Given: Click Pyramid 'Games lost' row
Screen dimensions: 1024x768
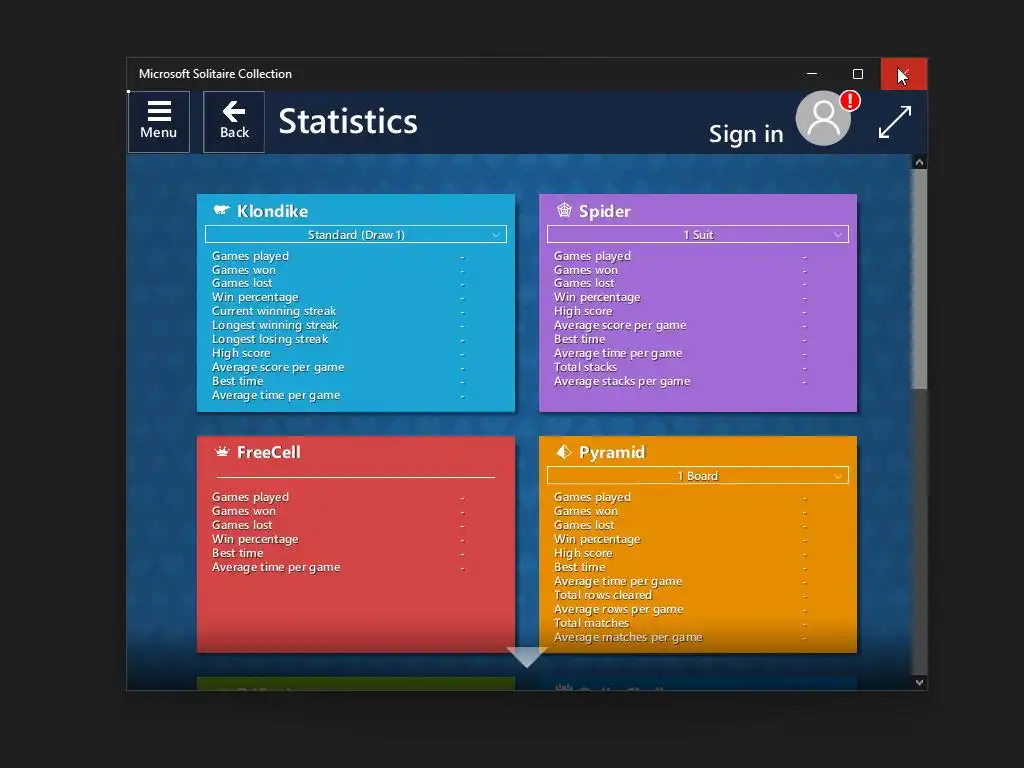Looking at the screenshot, I should (x=680, y=525).
